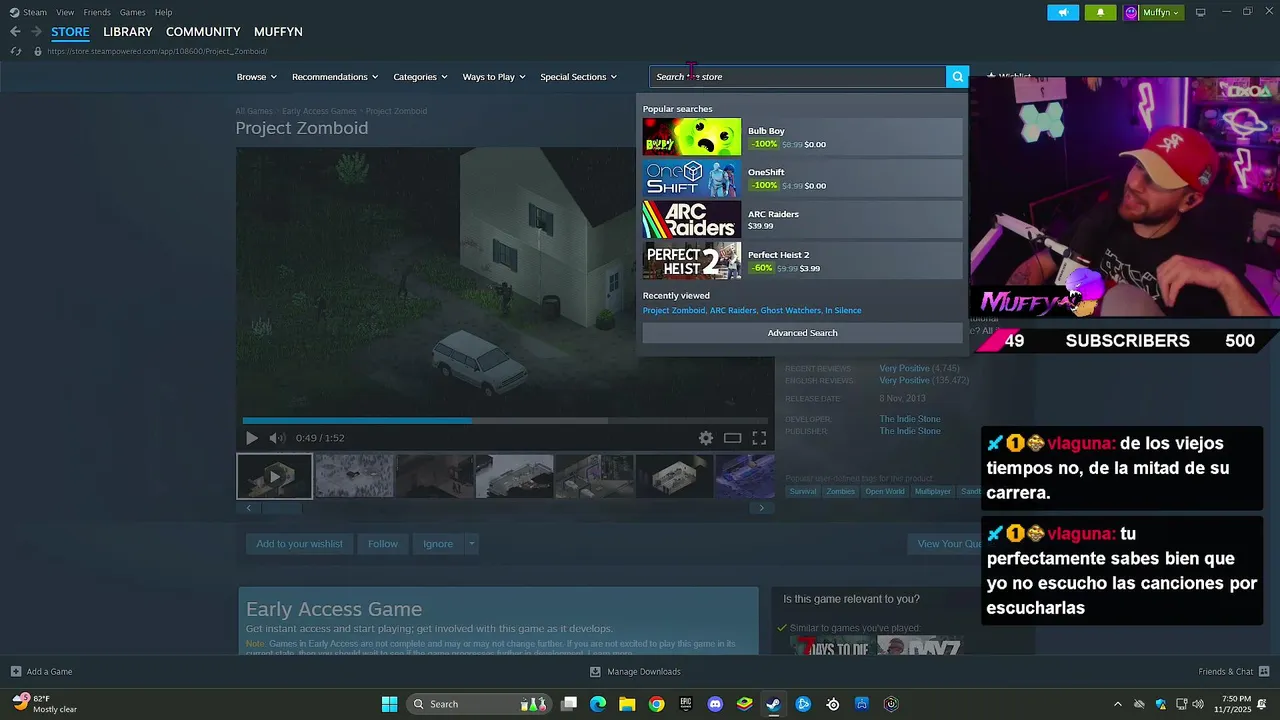Screen dimensions: 1280x720
Task: Reload the store page
Action: 15,51
